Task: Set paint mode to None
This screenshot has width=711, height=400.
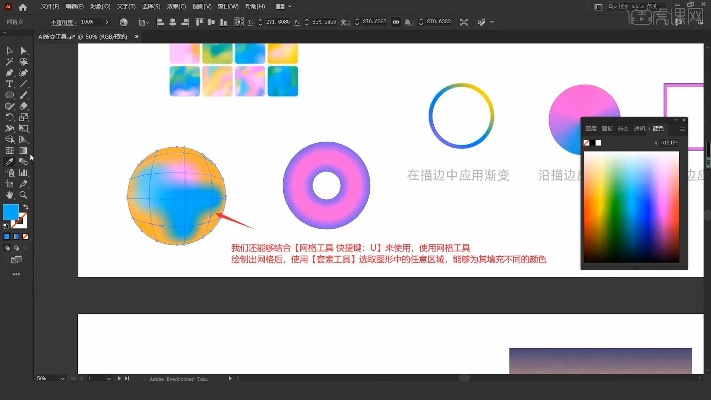Action: click(25, 236)
